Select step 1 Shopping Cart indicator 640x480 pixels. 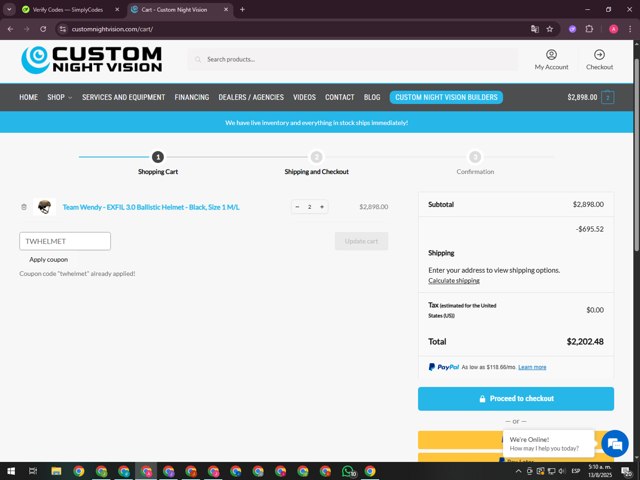[x=158, y=157]
